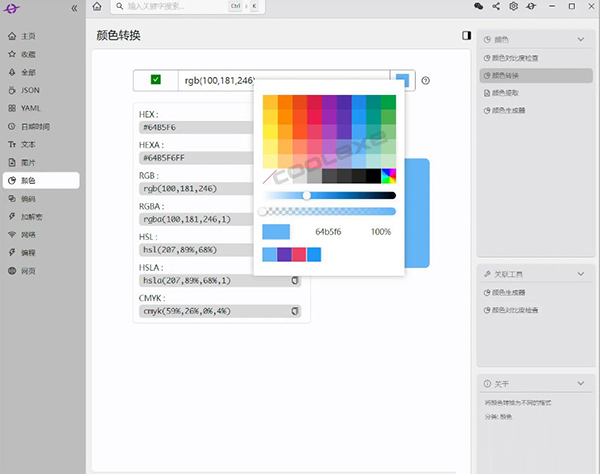
Task: Open JSON in the left sidebar
Action: [30, 91]
